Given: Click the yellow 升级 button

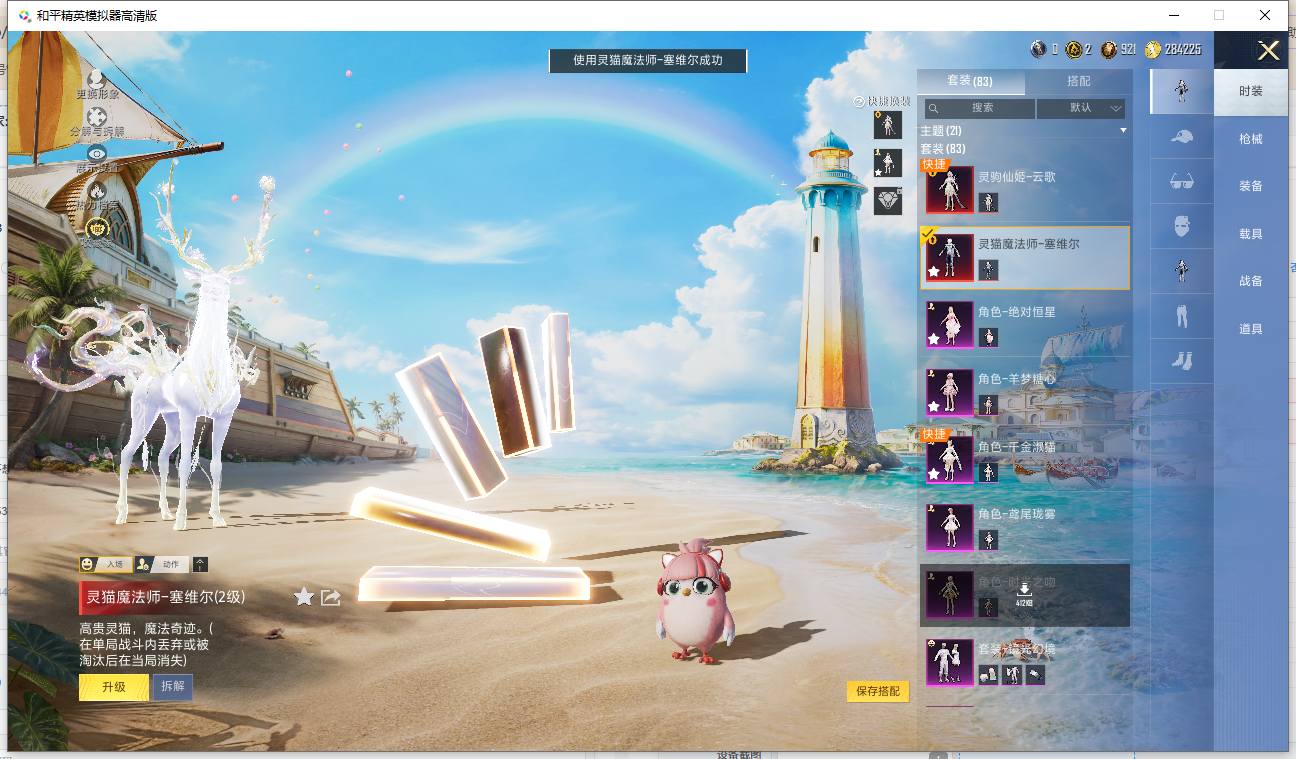Looking at the screenshot, I should (114, 687).
